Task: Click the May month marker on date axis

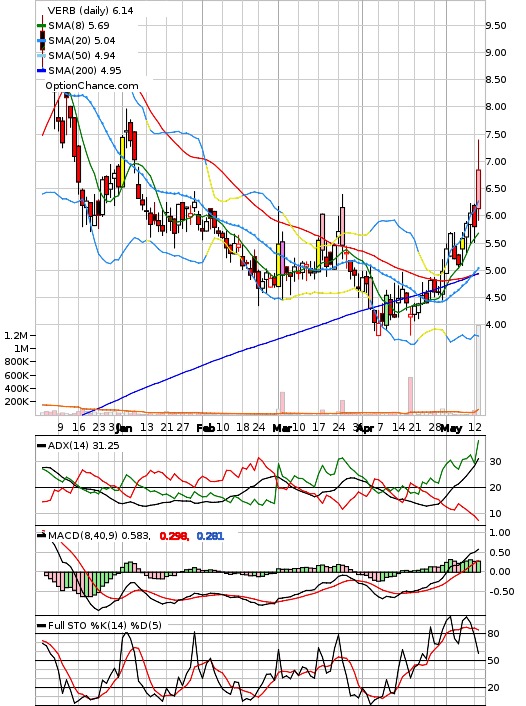Action: 451,428
